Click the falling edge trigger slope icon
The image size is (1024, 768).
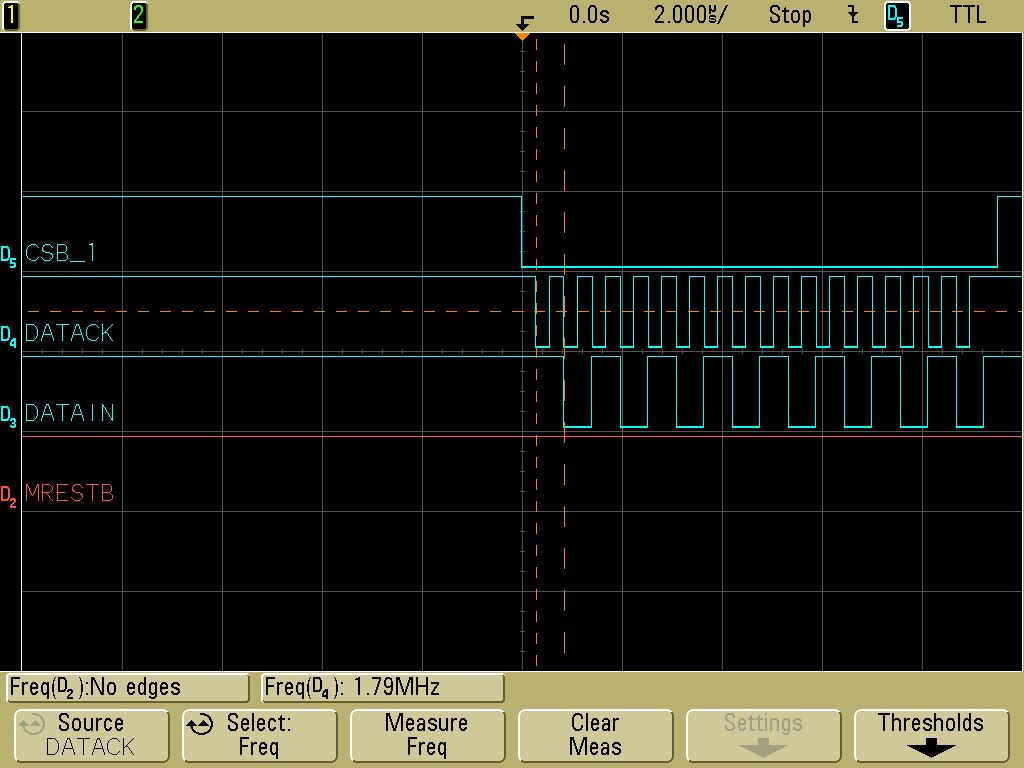pos(853,15)
